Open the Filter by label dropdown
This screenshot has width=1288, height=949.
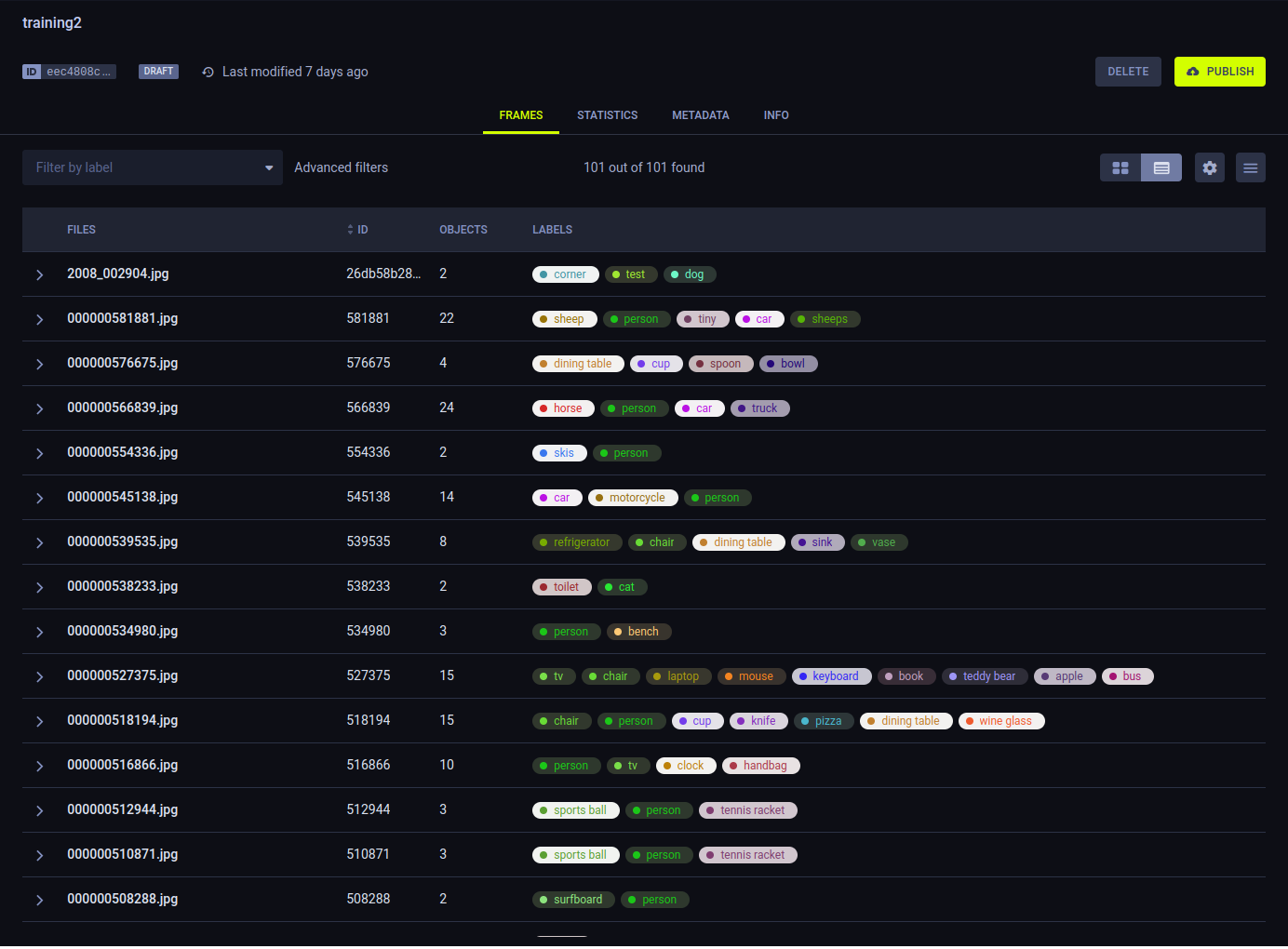point(153,167)
